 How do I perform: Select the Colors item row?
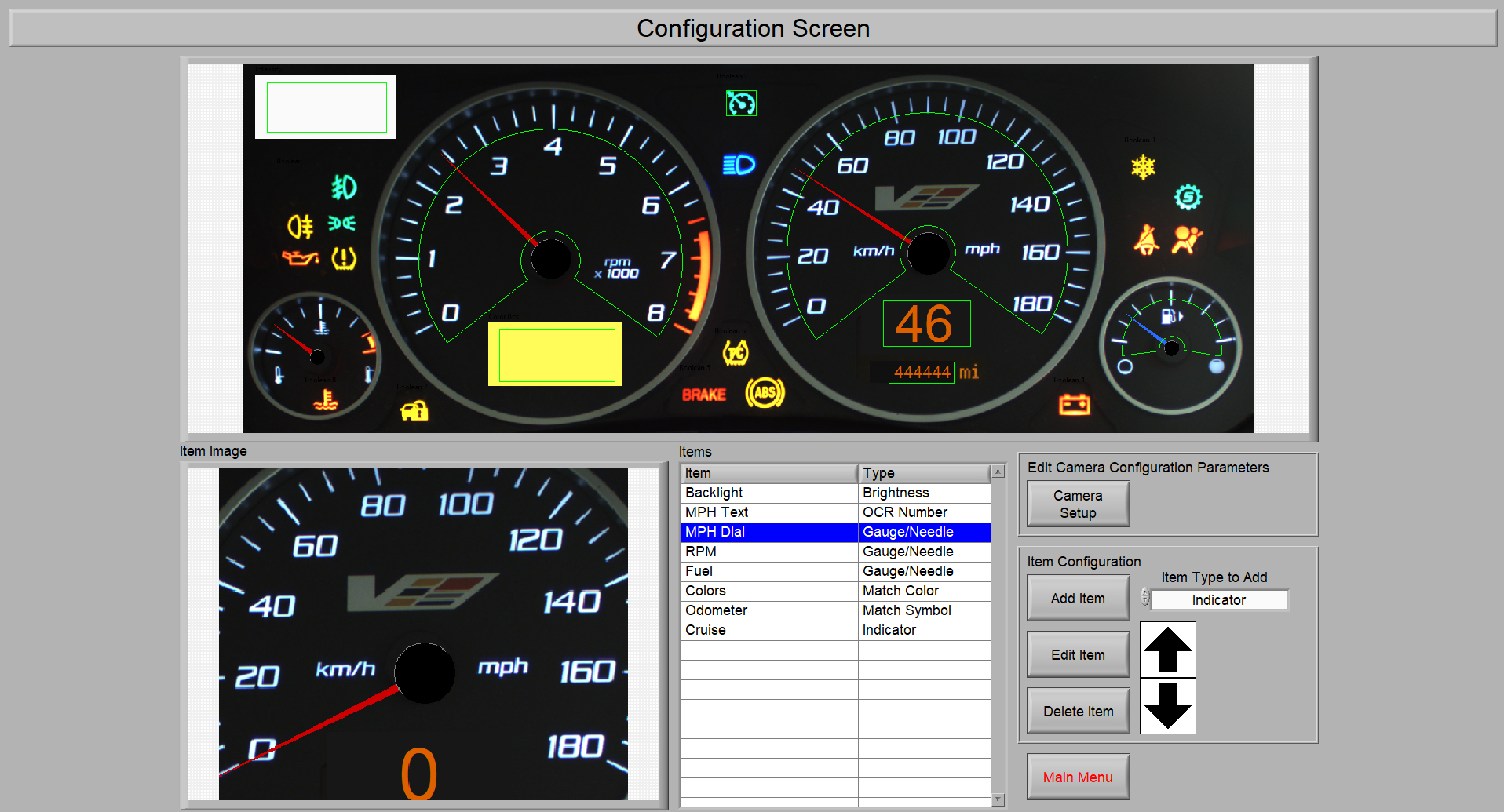836,591
